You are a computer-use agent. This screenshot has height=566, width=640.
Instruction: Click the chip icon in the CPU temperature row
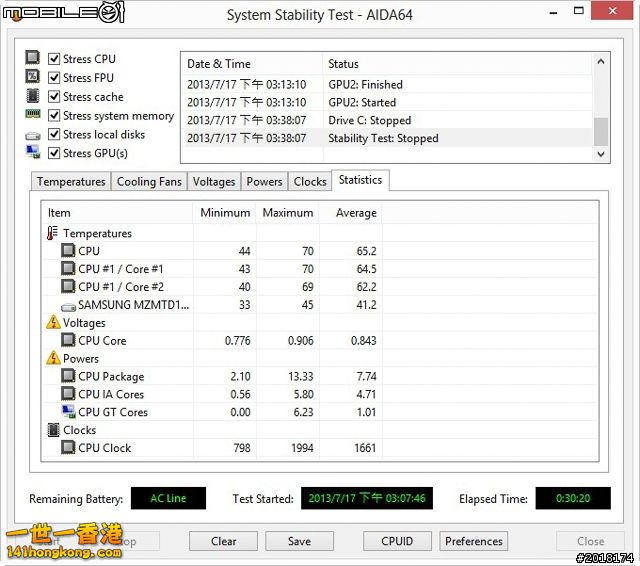coord(68,251)
